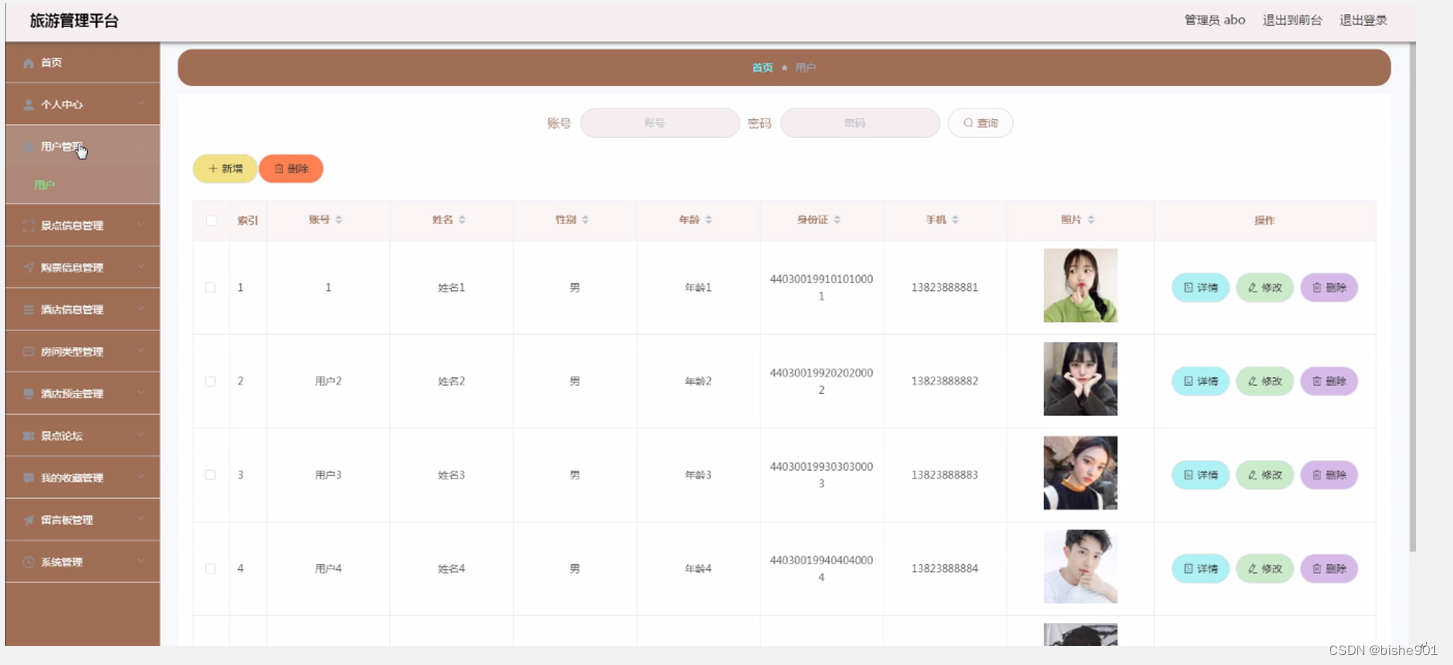Click the photo thumbnail in 用户3 row
Screen dimensions: 1453x665
click(1080, 473)
